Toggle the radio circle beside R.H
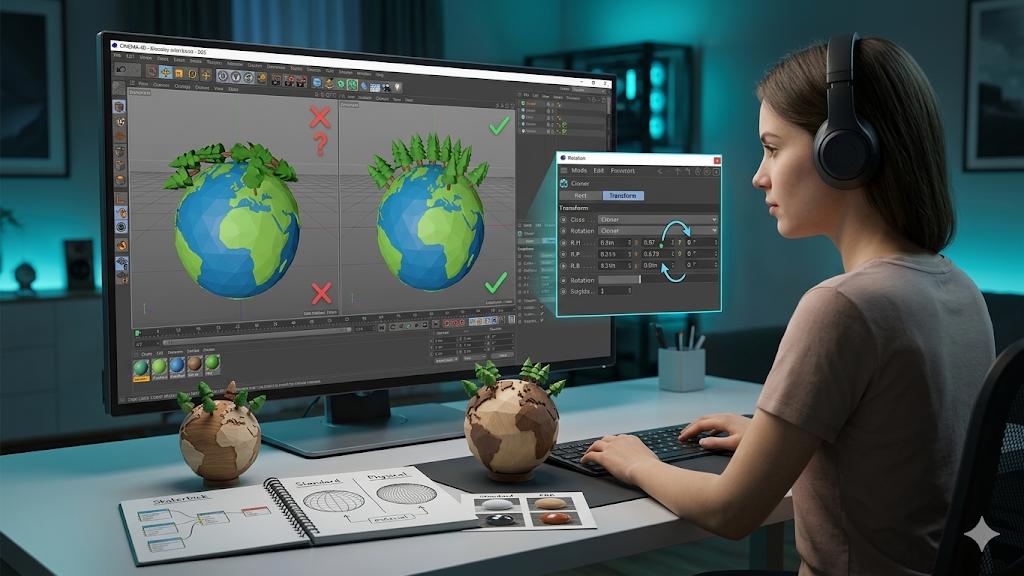 coord(563,243)
